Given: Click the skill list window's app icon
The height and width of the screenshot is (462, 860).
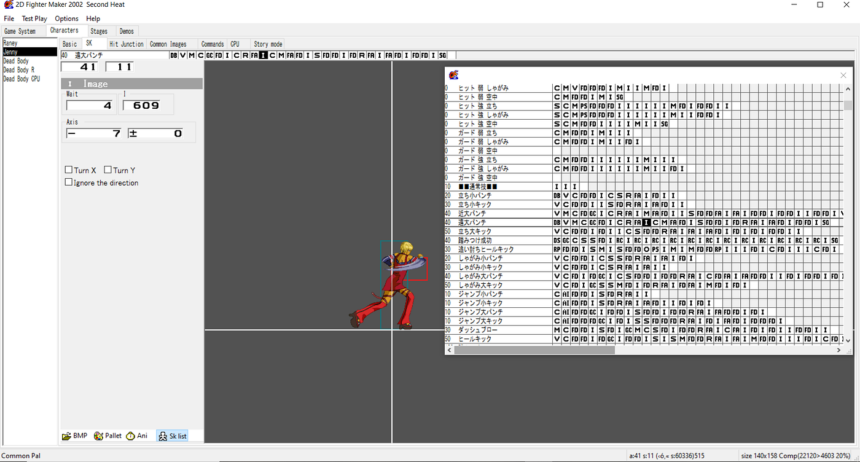Looking at the screenshot, I should point(454,75).
